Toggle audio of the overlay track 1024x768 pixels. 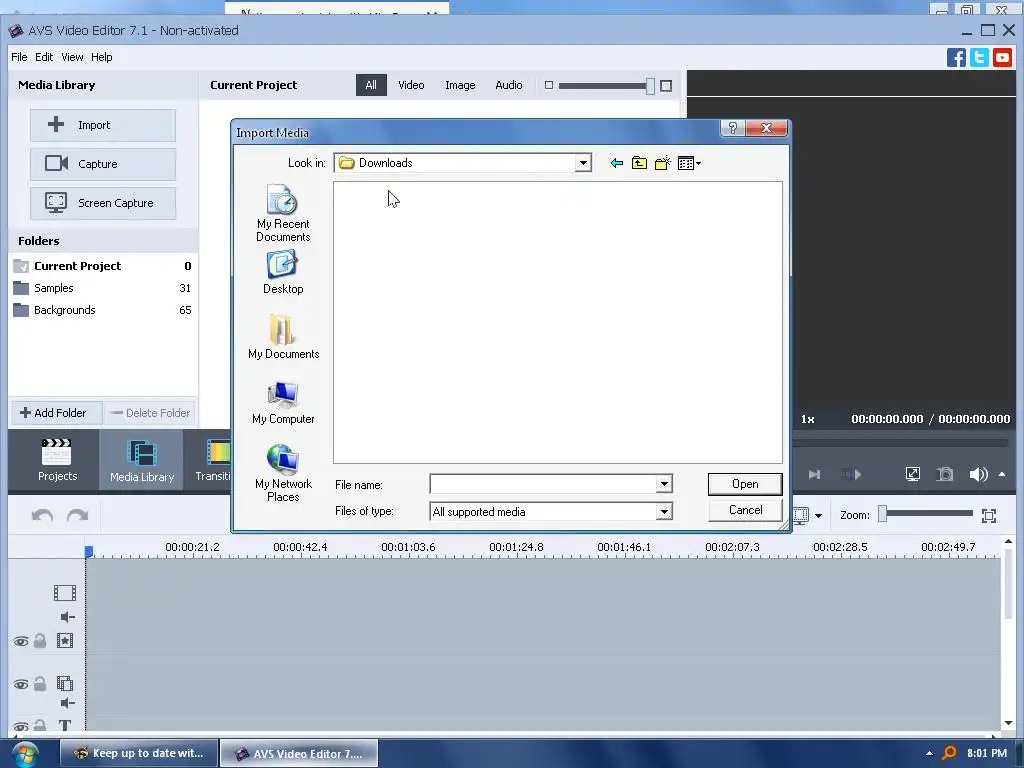[x=67, y=703]
